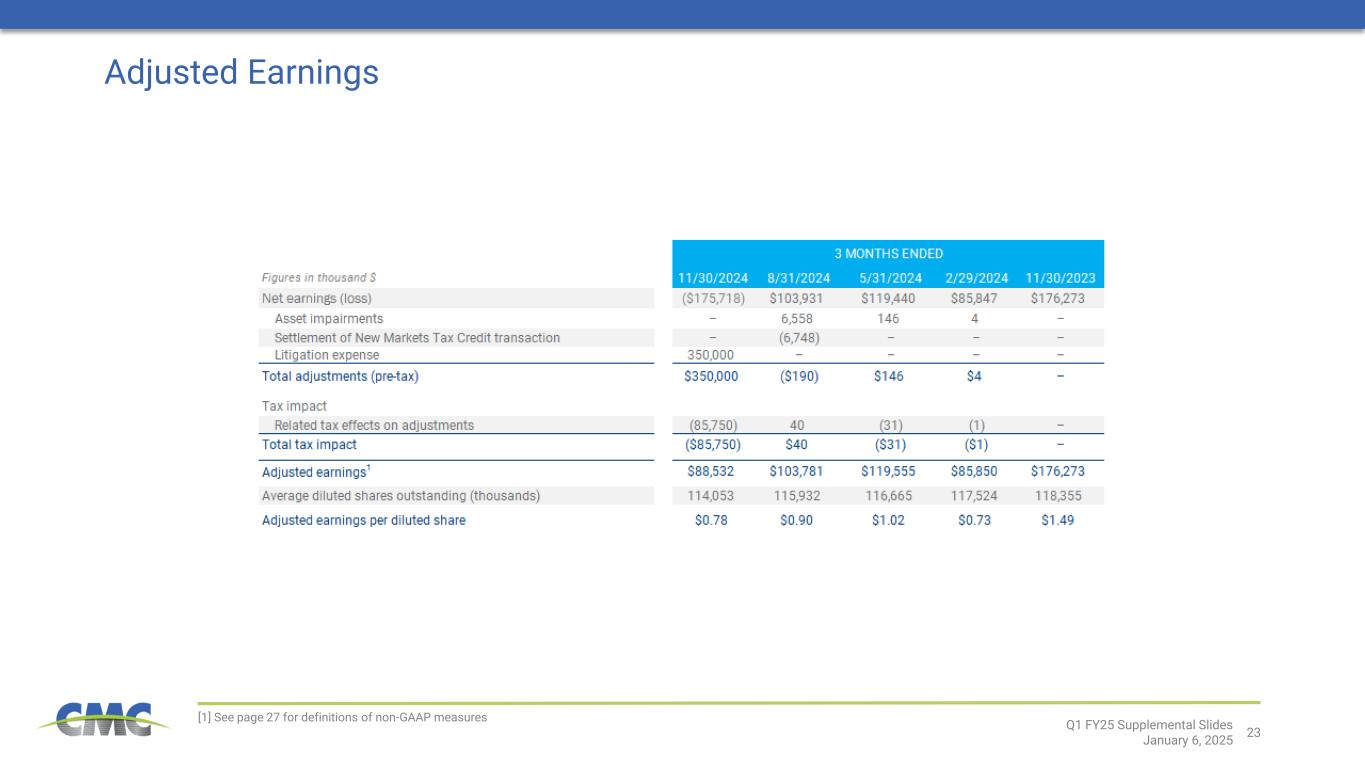This screenshot has height=768, width=1365.
Task: Click the Adjusted earnings value $88,532
Action: click(x=711, y=471)
